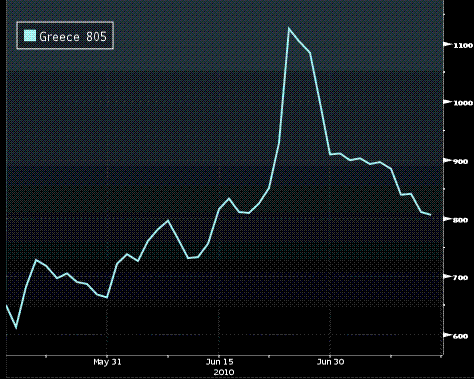This screenshot has height=380, width=475.
Task: Click the last data point of the line
Action: (431, 215)
